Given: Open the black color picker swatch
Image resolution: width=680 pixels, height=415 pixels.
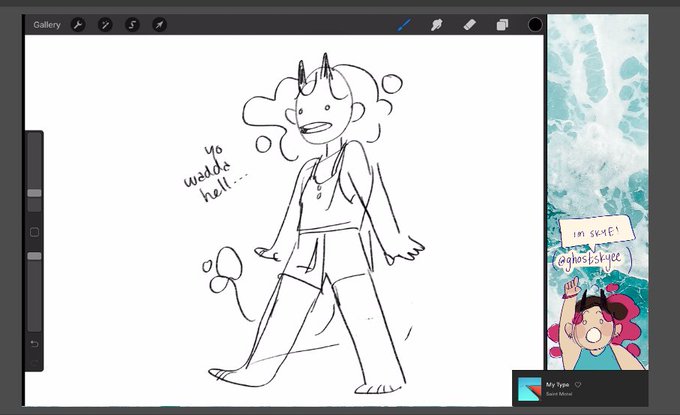Looking at the screenshot, I should (x=535, y=25).
